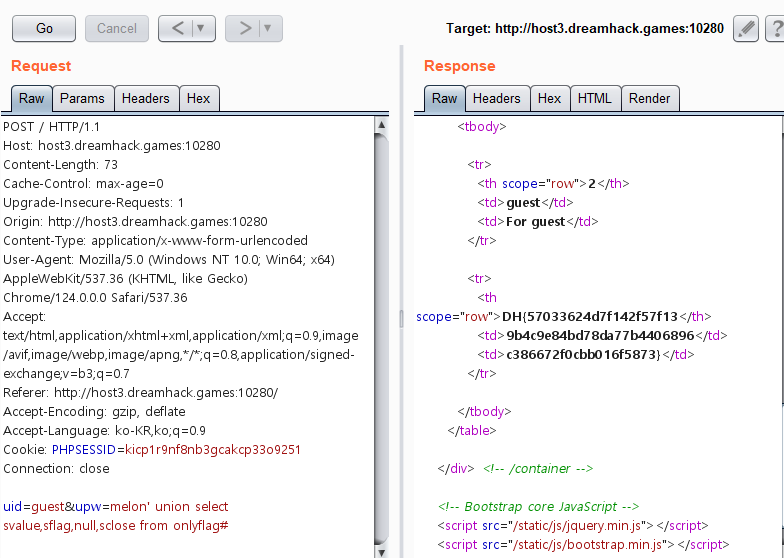Click the Target URL label text
Image resolution: width=784 pixels, height=558 pixels.
584,28
